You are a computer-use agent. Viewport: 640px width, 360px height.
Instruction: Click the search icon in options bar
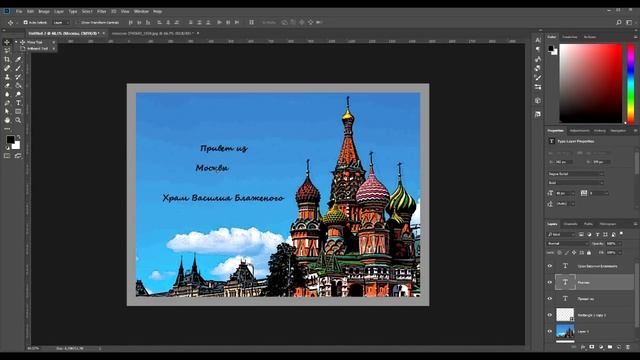pos(619,22)
